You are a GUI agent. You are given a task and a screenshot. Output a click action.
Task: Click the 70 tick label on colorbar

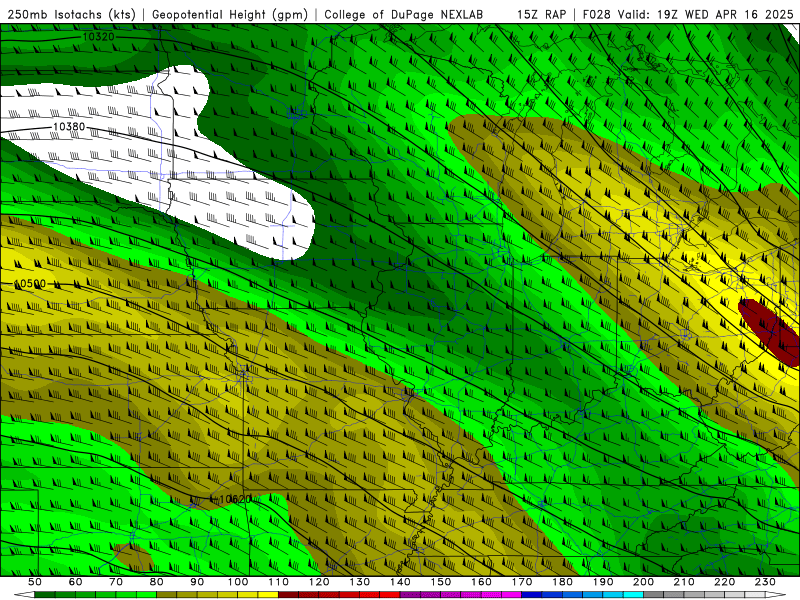pyautogui.click(x=116, y=582)
